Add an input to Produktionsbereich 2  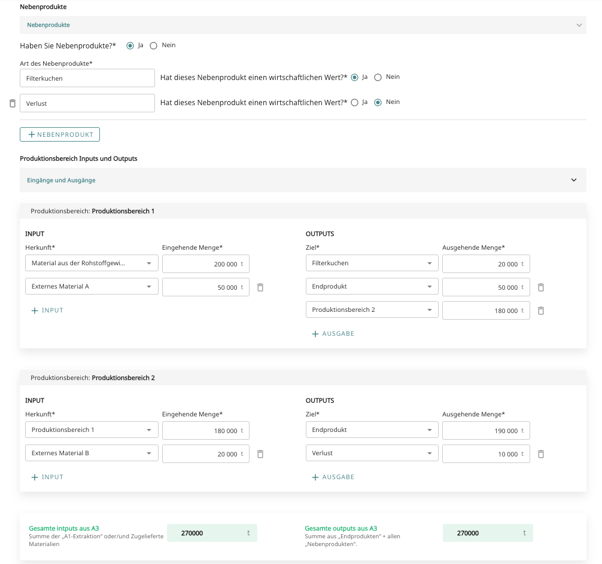pos(47,477)
